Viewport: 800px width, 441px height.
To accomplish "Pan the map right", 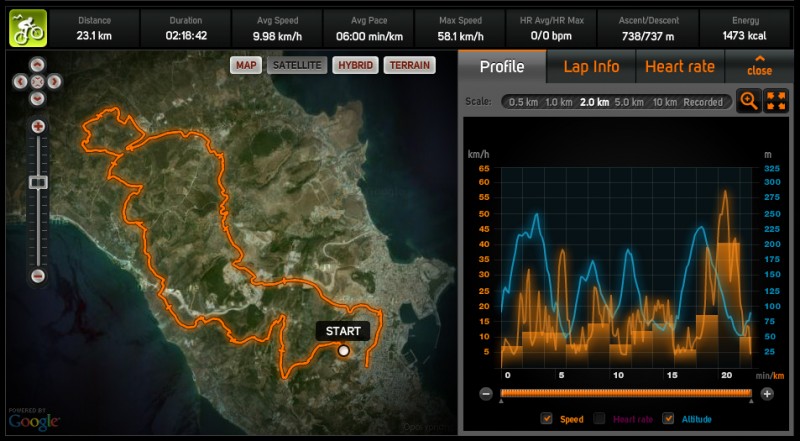I will pos(54,81).
